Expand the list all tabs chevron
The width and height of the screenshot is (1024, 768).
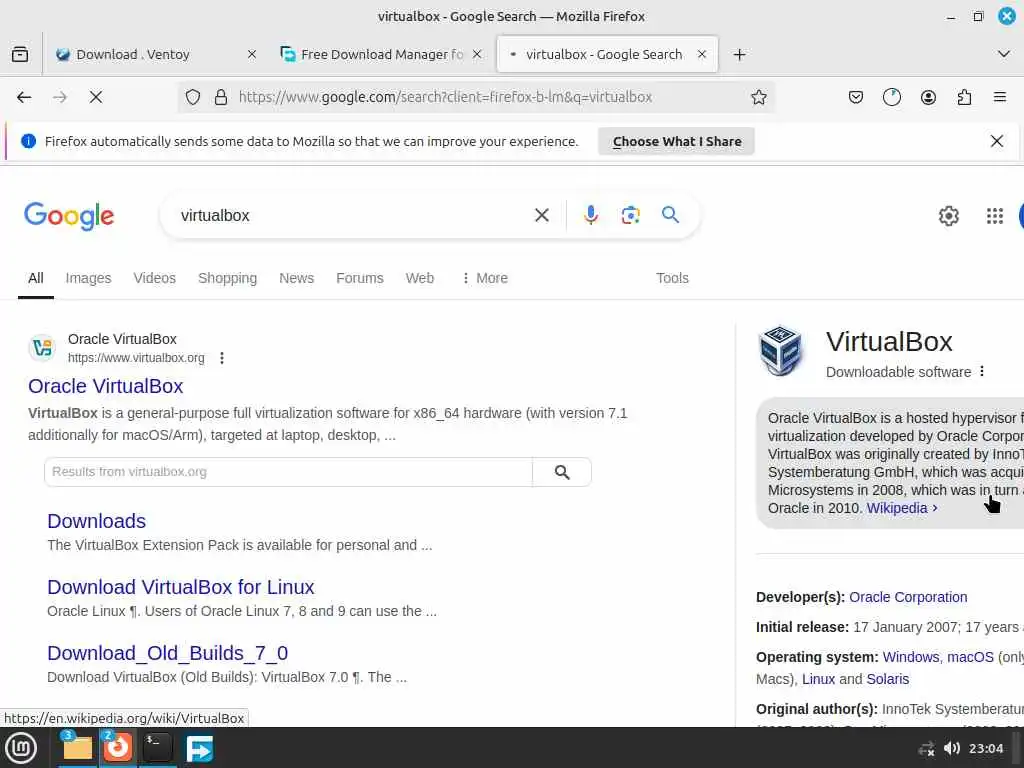click(x=1004, y=54)
